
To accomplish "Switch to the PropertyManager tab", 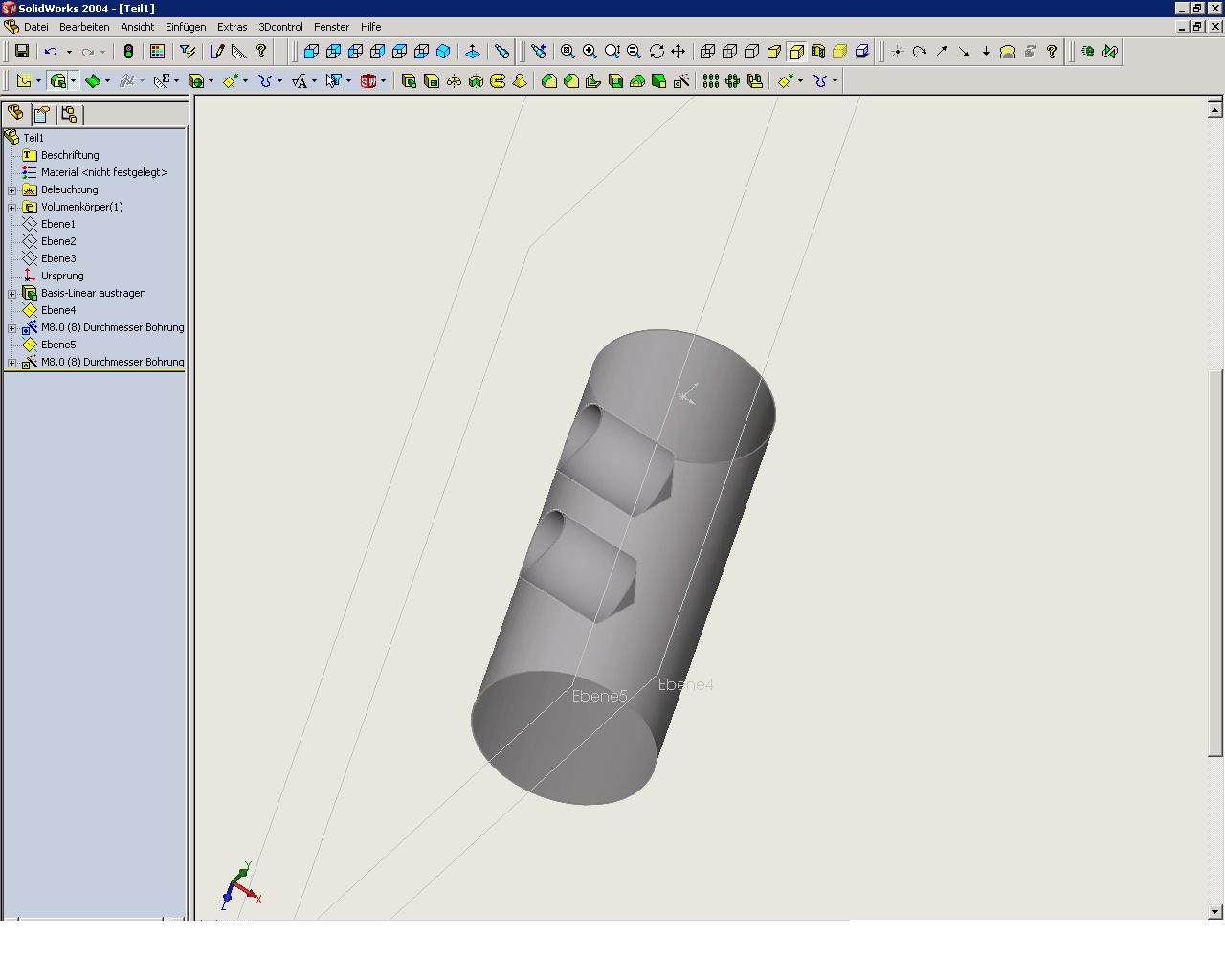I will coord(42,115).
